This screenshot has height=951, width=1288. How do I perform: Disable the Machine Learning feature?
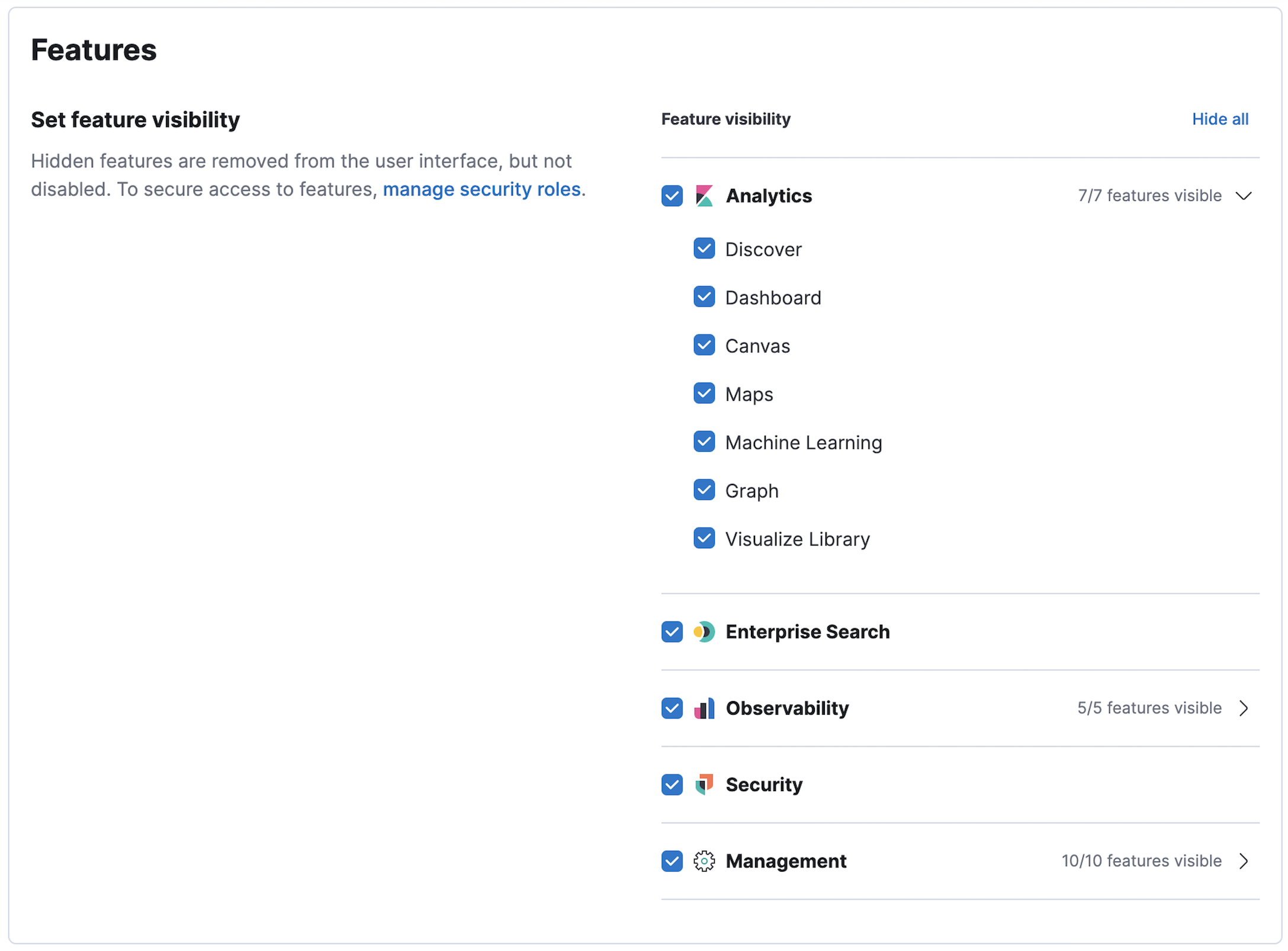point(704,442)
